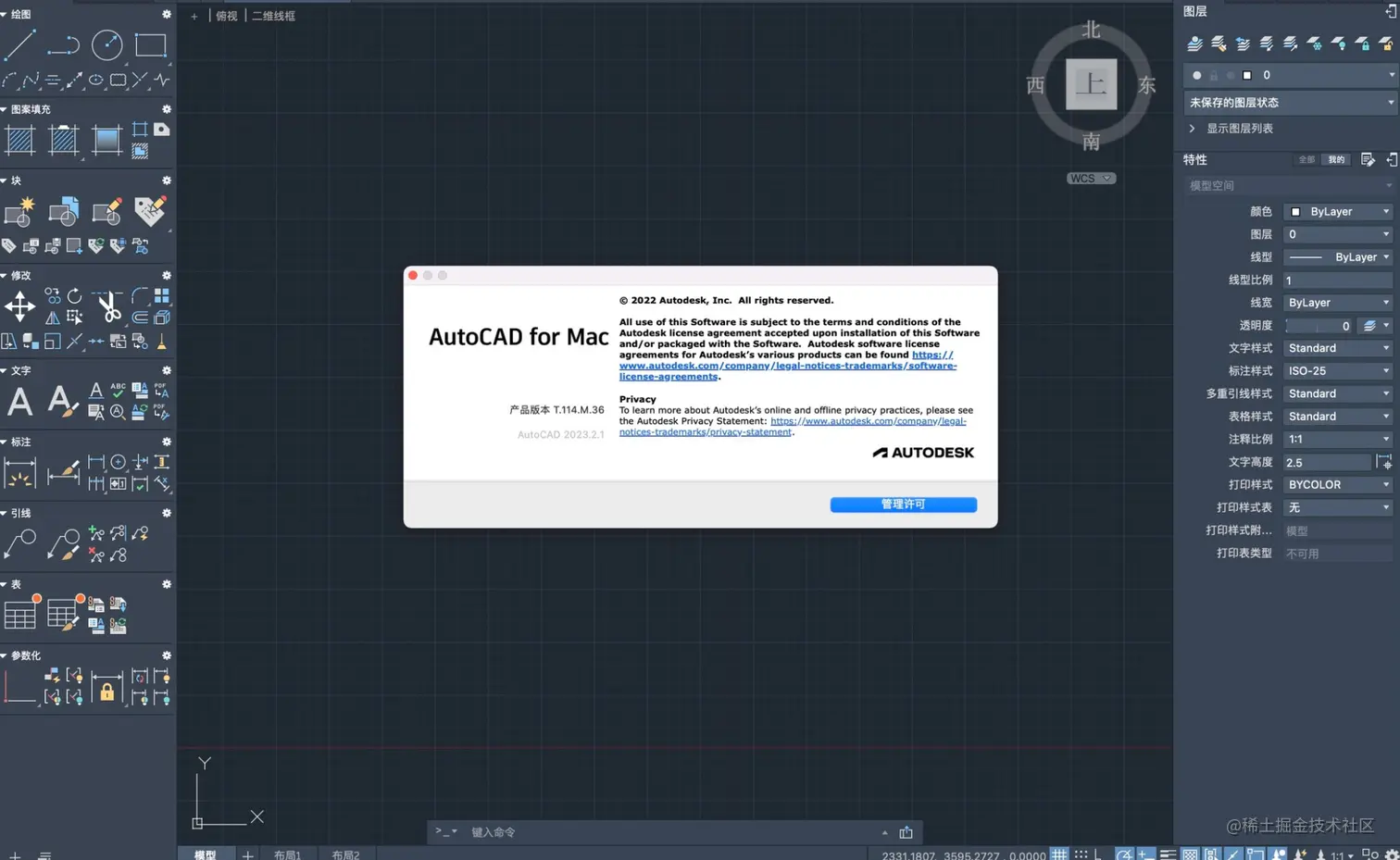Image resolution: width=1400 pixels, height=860 pixels.
Task: Open settings gear of 修改 panel
Action: pyautogui.click(x=167, y=276)
